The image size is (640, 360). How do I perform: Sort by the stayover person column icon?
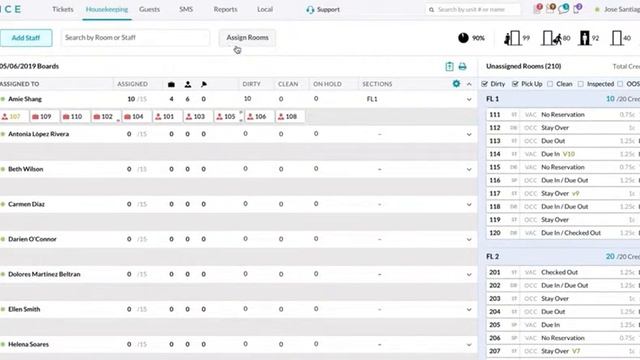tap(188, 84)
